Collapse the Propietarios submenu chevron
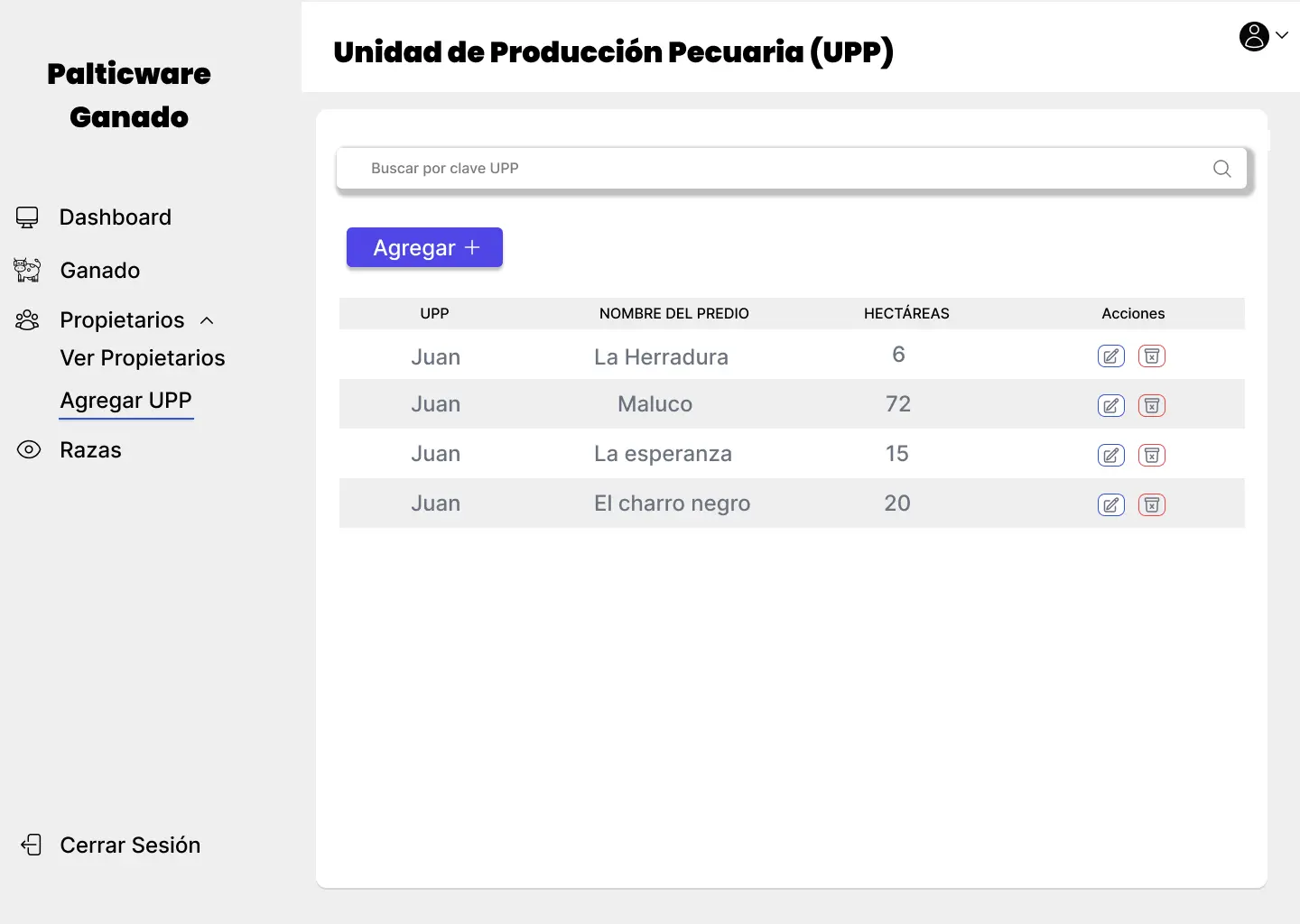 [207, 320]
